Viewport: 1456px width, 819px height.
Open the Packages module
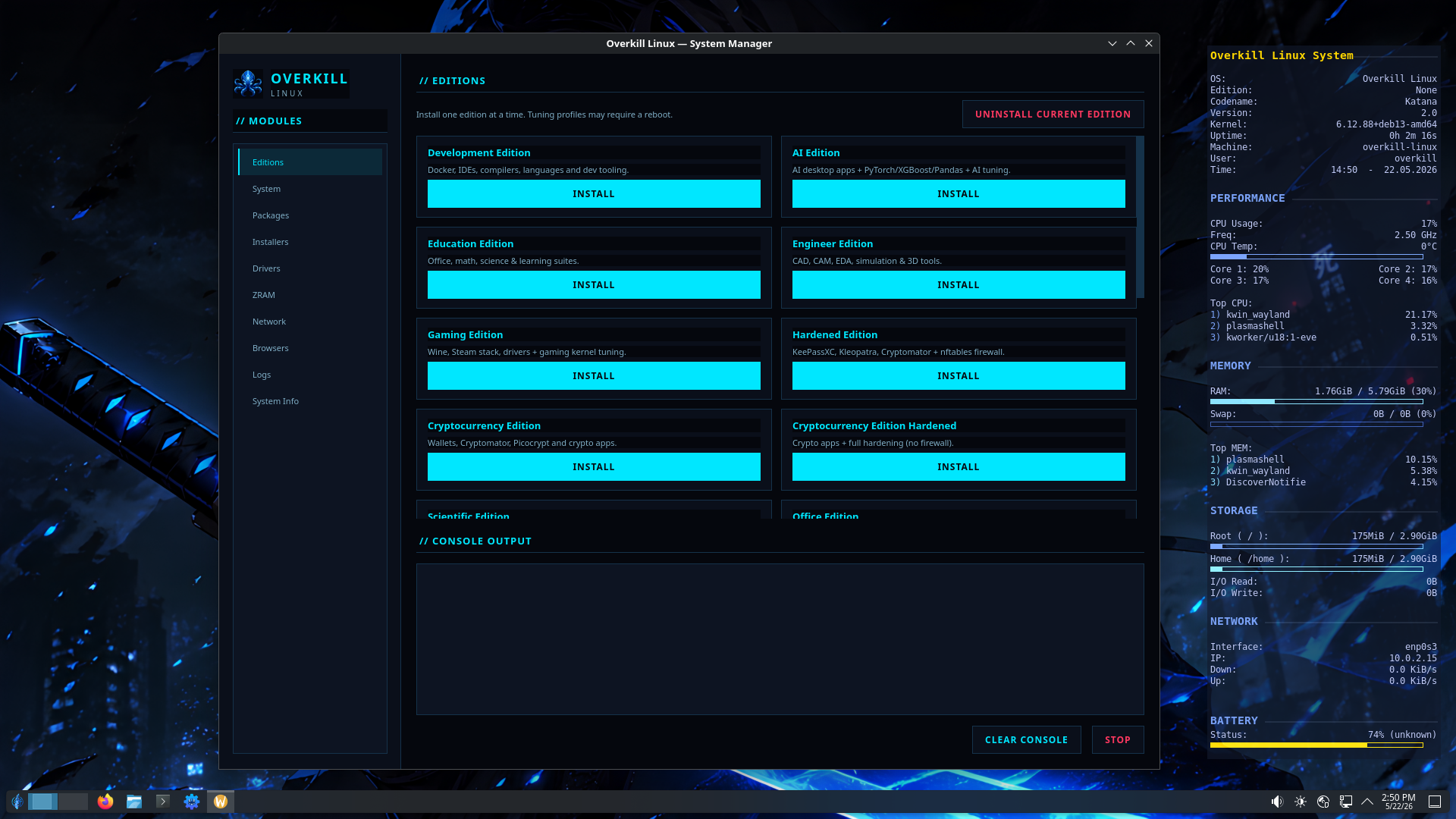click(310, 215)
